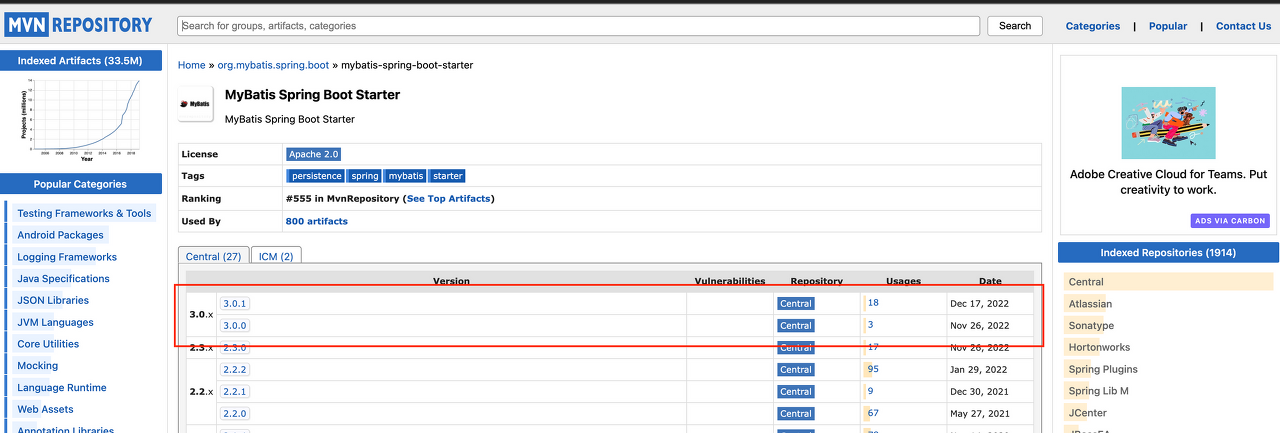Focus the artifact search field
Image resolution: width=1280 pixels, height=433 pixels.
point(578,26)
